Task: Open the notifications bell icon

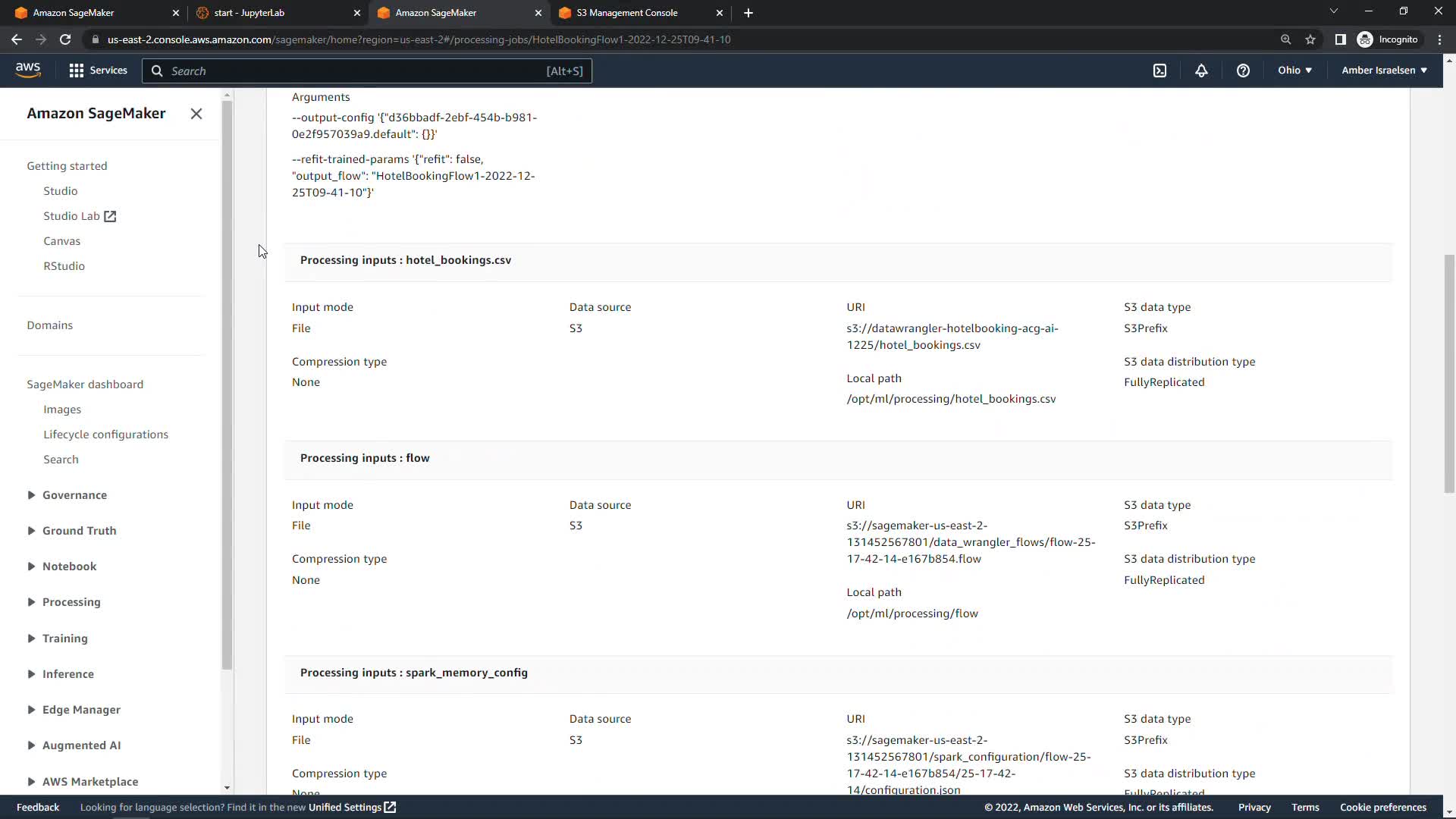Action: click(1201, 71)
